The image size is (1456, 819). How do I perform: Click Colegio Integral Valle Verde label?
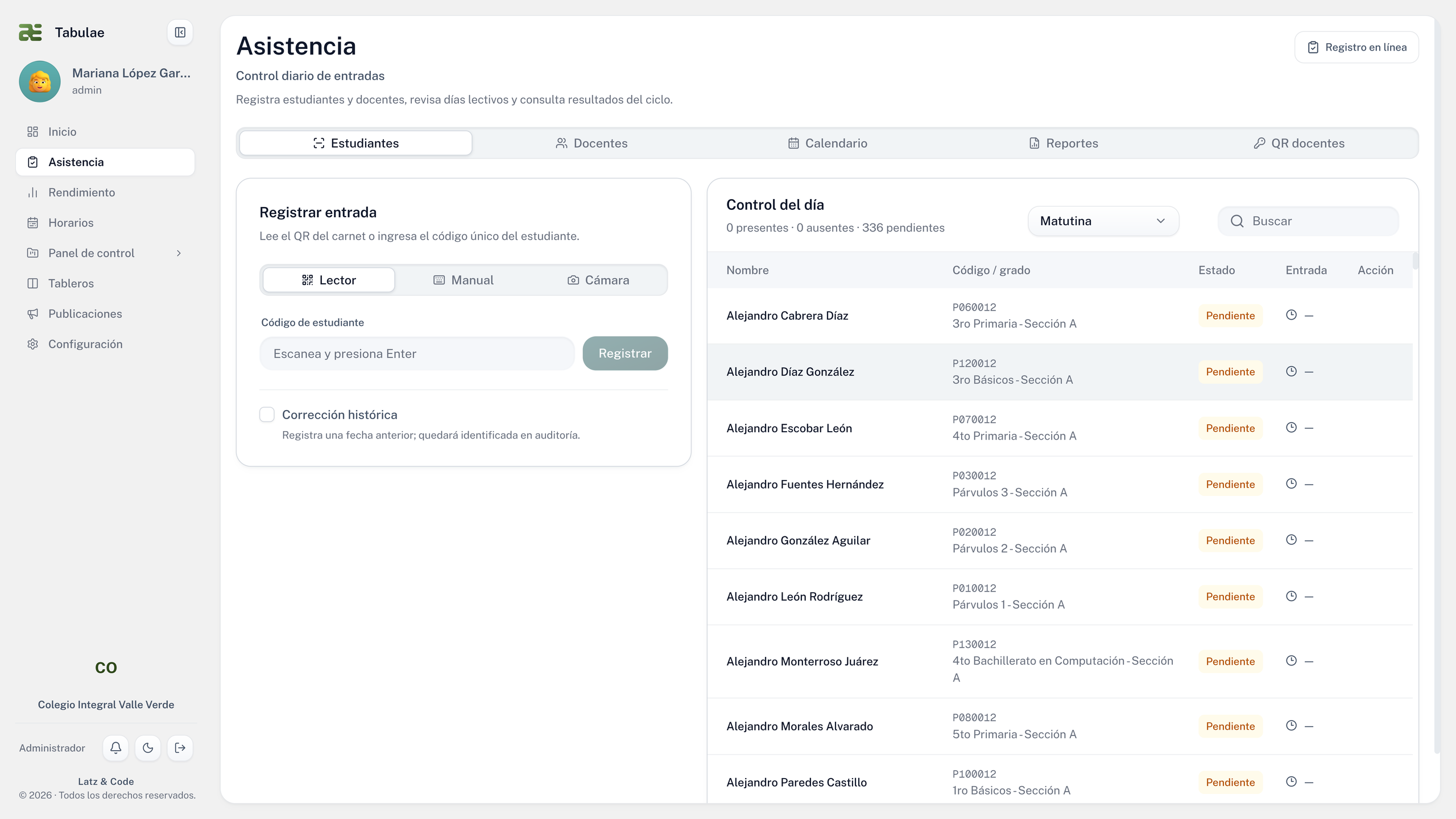[x=106, y=705]
